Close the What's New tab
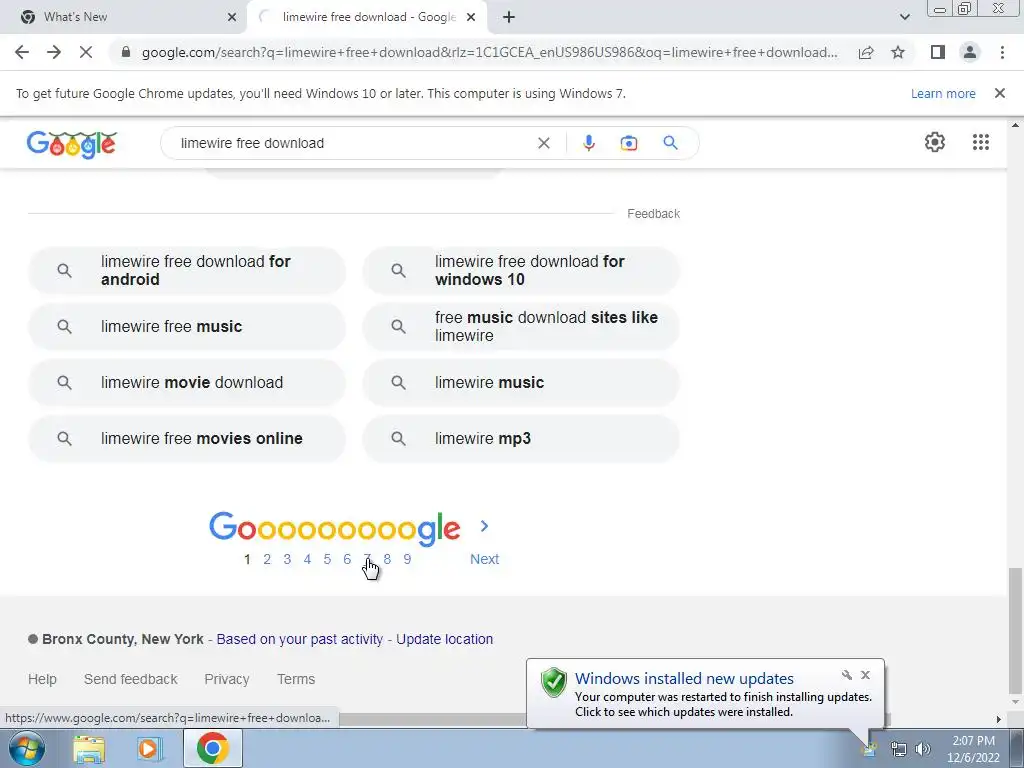1024x768 pixels. point(232,17)
